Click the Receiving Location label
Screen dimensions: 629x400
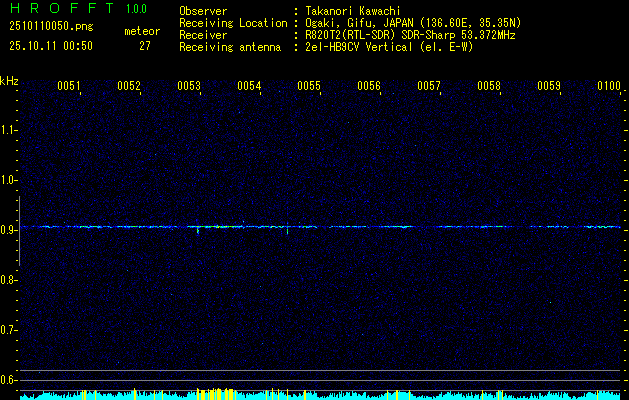(x=233, y=23)
